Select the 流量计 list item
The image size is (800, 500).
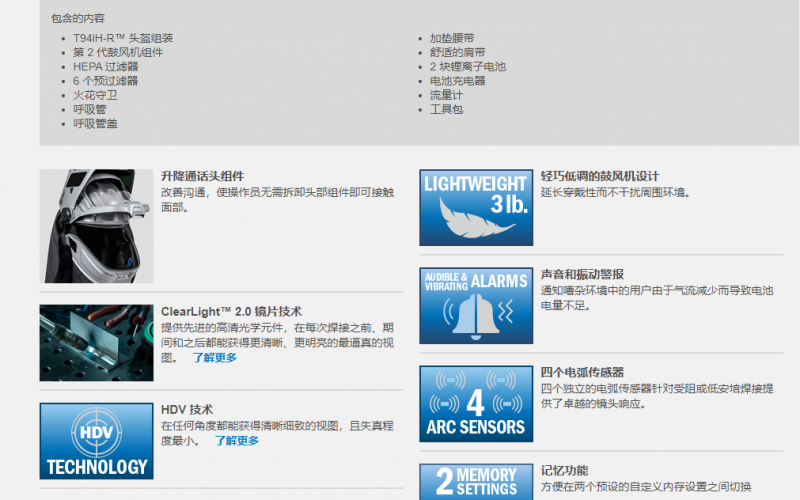[446, 95]
